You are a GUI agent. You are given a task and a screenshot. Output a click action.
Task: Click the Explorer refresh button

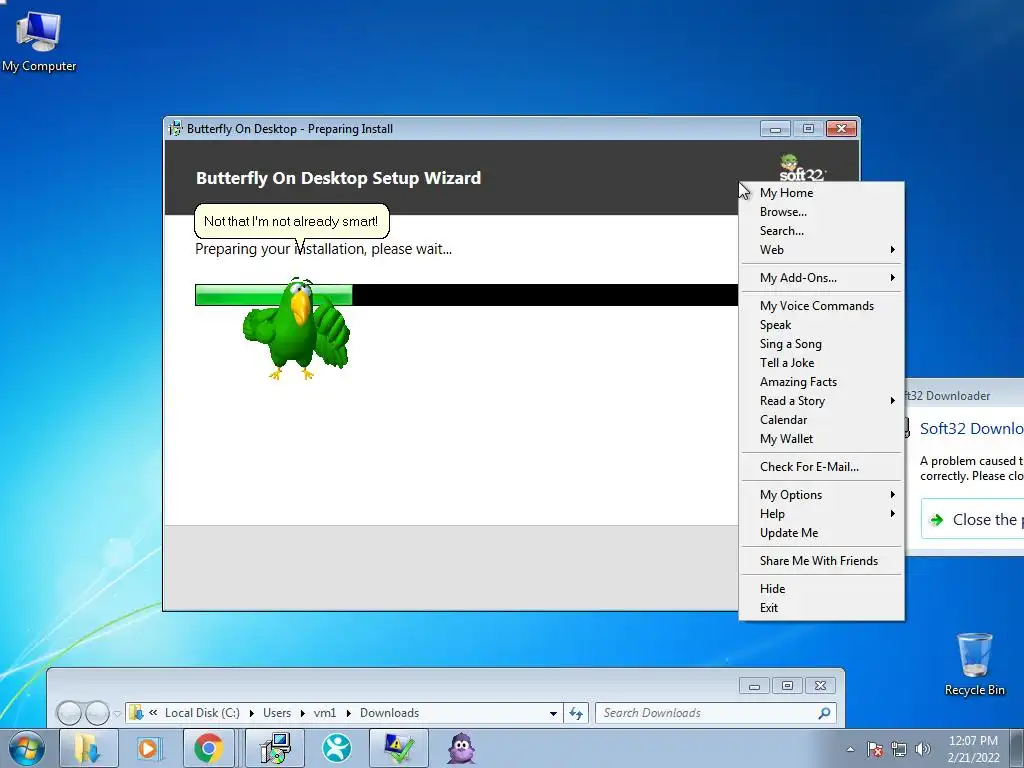pyautogui.click(x=575, y=713)
